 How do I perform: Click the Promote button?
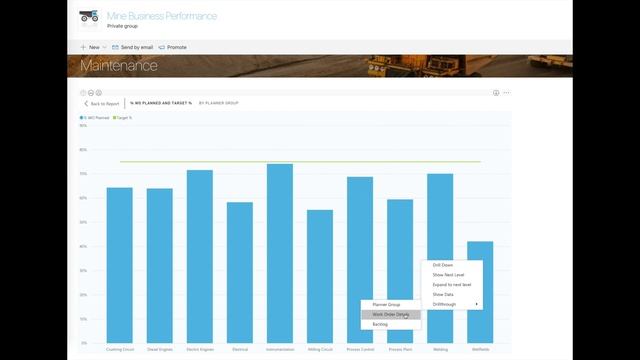[173, 47]
